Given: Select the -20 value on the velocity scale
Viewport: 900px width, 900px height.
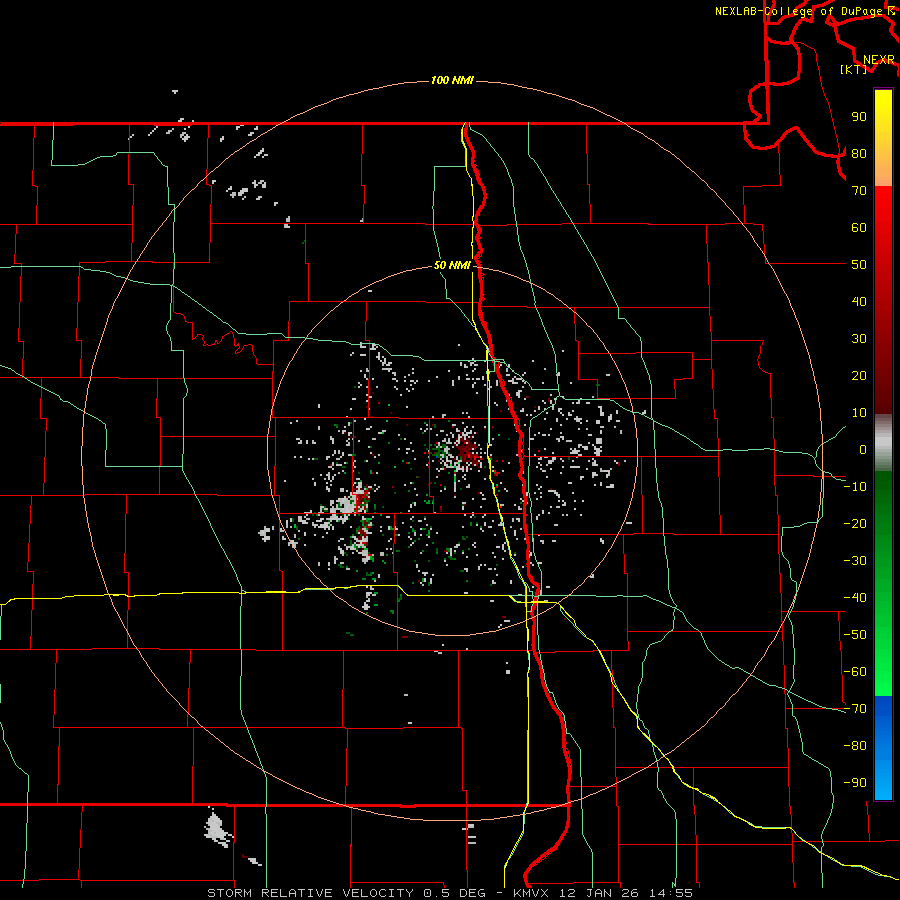Looking at the screenshot, I should tap(855, 523).
